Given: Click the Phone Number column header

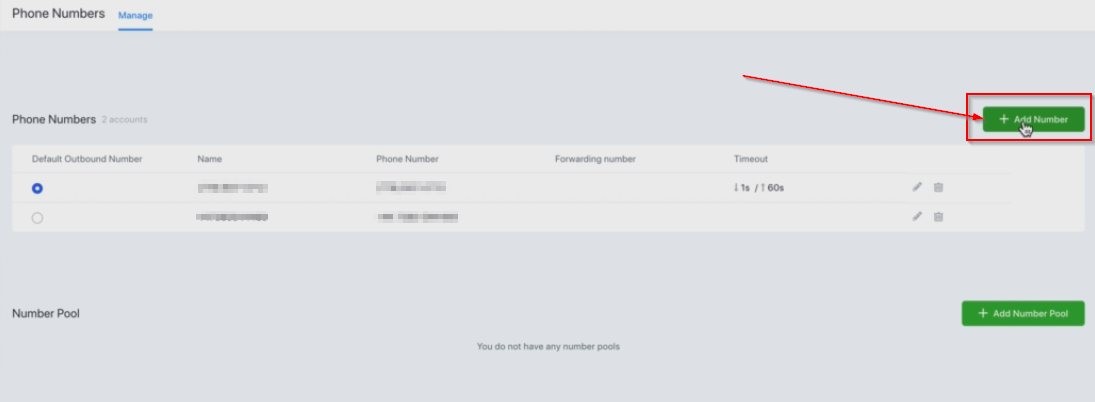Looking at the screenshot, I should click(407, 159).
